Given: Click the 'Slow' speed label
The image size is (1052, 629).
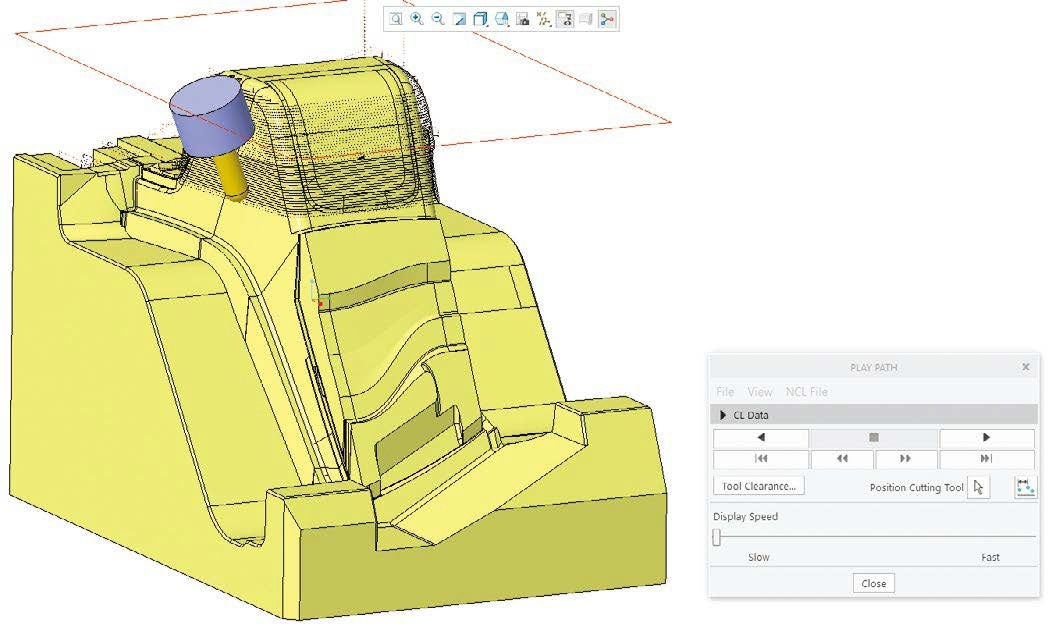Looking at the screenshot, I should [x=759, y=557].
